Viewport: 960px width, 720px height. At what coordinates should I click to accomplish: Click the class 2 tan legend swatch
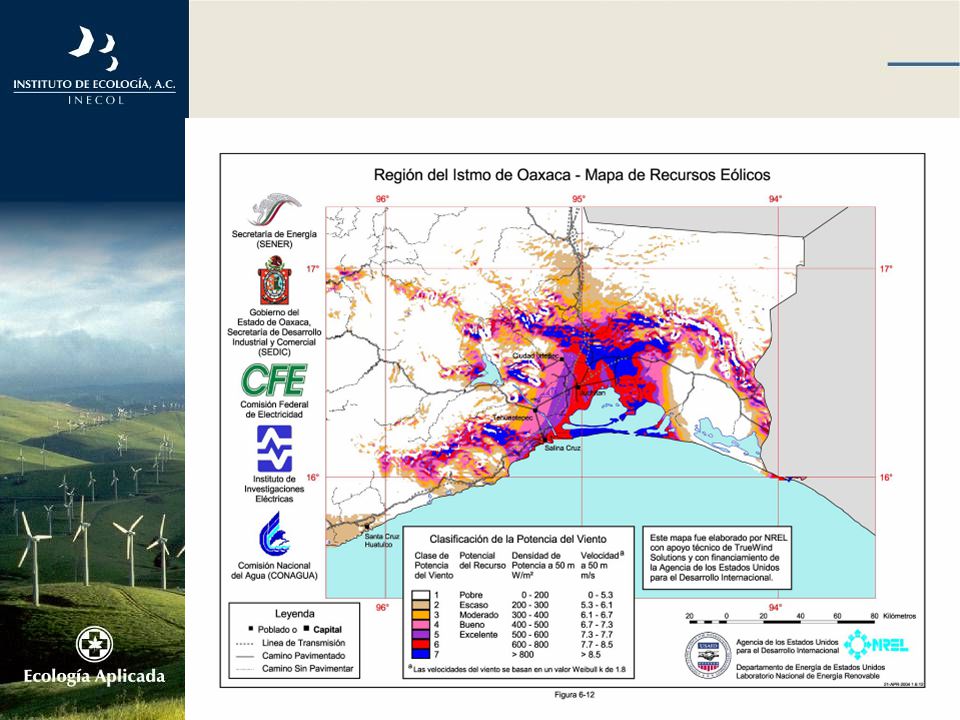pyautogui.click(x=421, y=604)
